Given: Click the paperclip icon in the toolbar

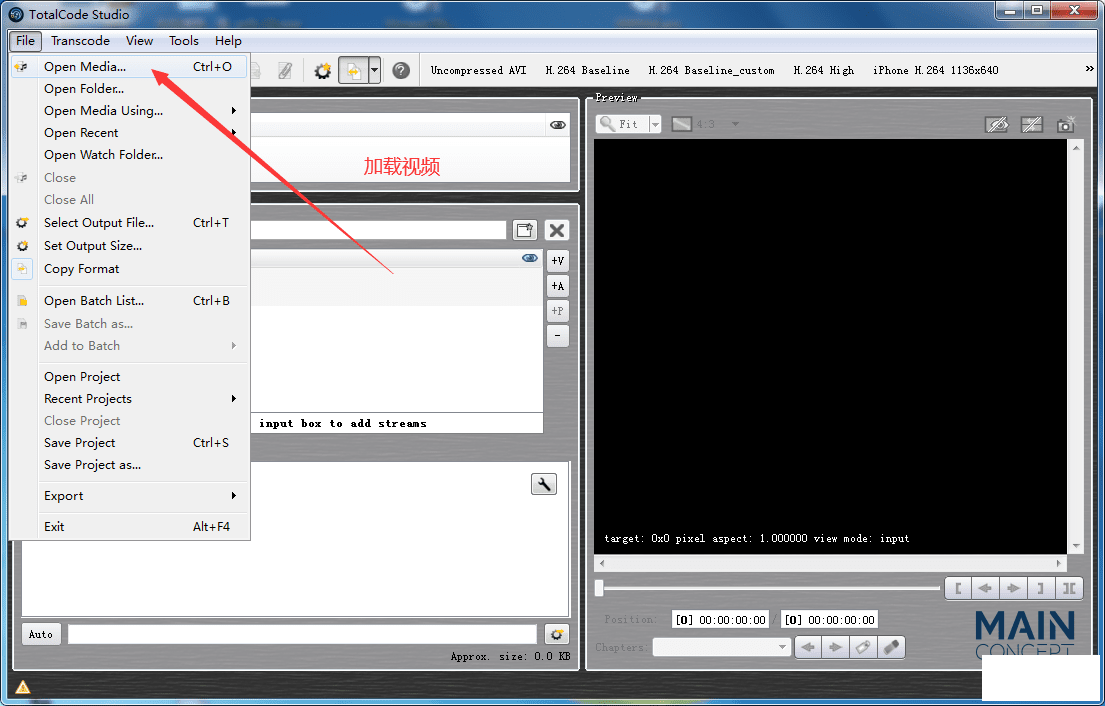Looking at the screenshot, I should tap(285, 70).
